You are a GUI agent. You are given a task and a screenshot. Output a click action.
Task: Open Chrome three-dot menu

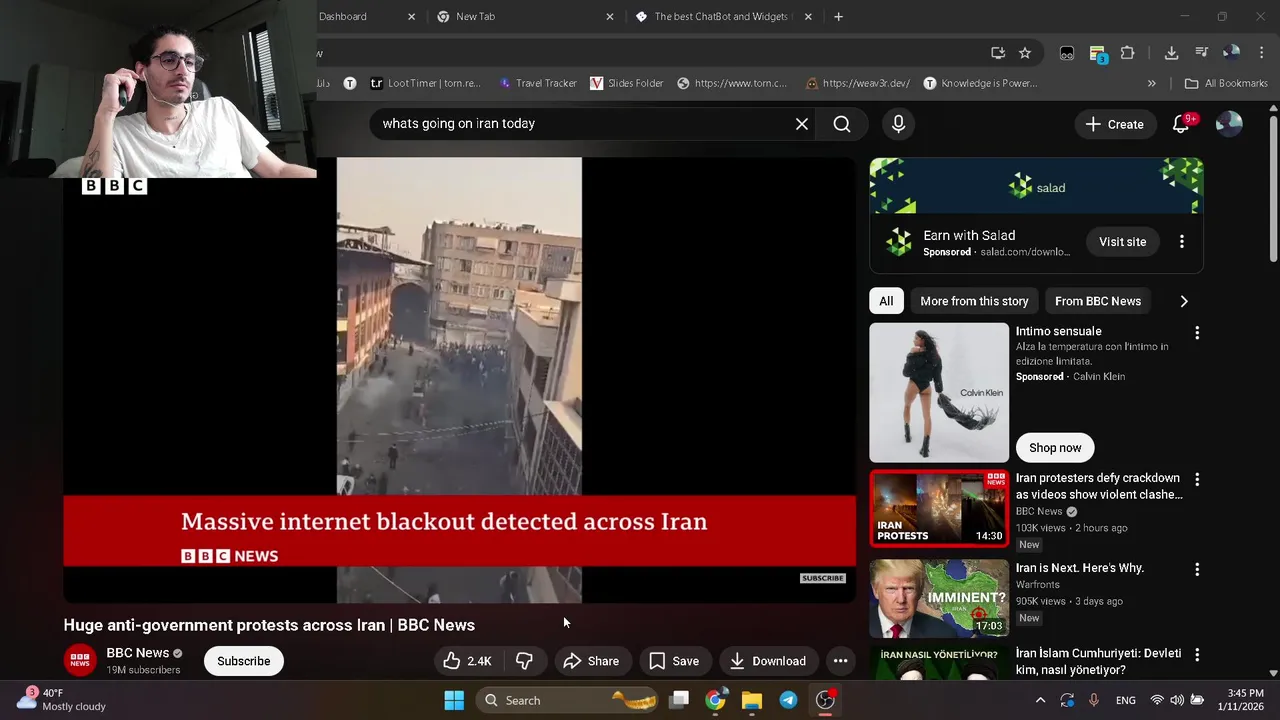pos(1261,53)
